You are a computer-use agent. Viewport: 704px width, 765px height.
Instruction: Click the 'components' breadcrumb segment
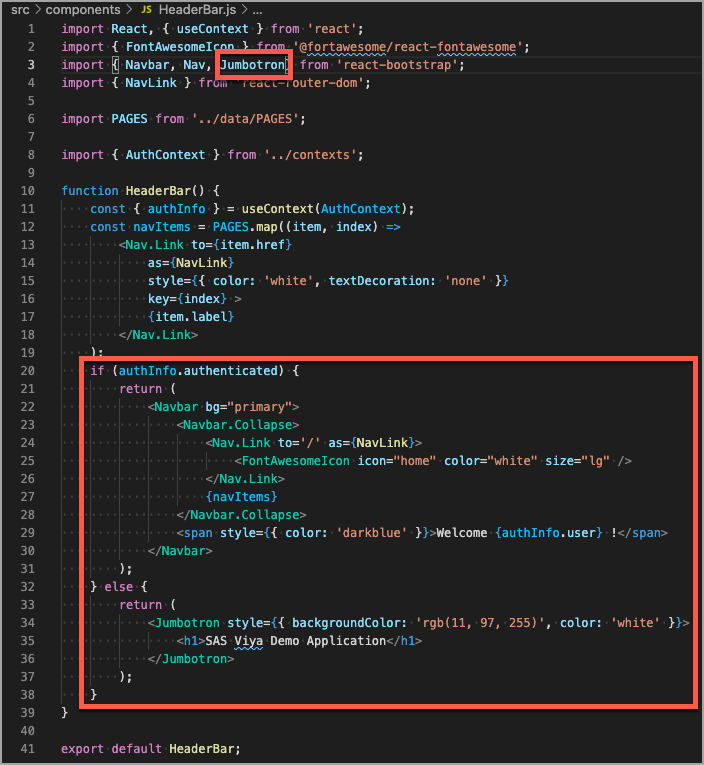pyautogui.click(x=83, y=9)
